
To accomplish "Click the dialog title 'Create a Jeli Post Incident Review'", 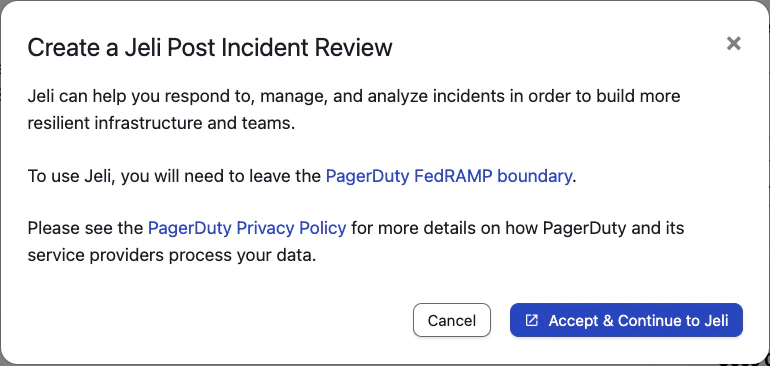I will [210, 48].
